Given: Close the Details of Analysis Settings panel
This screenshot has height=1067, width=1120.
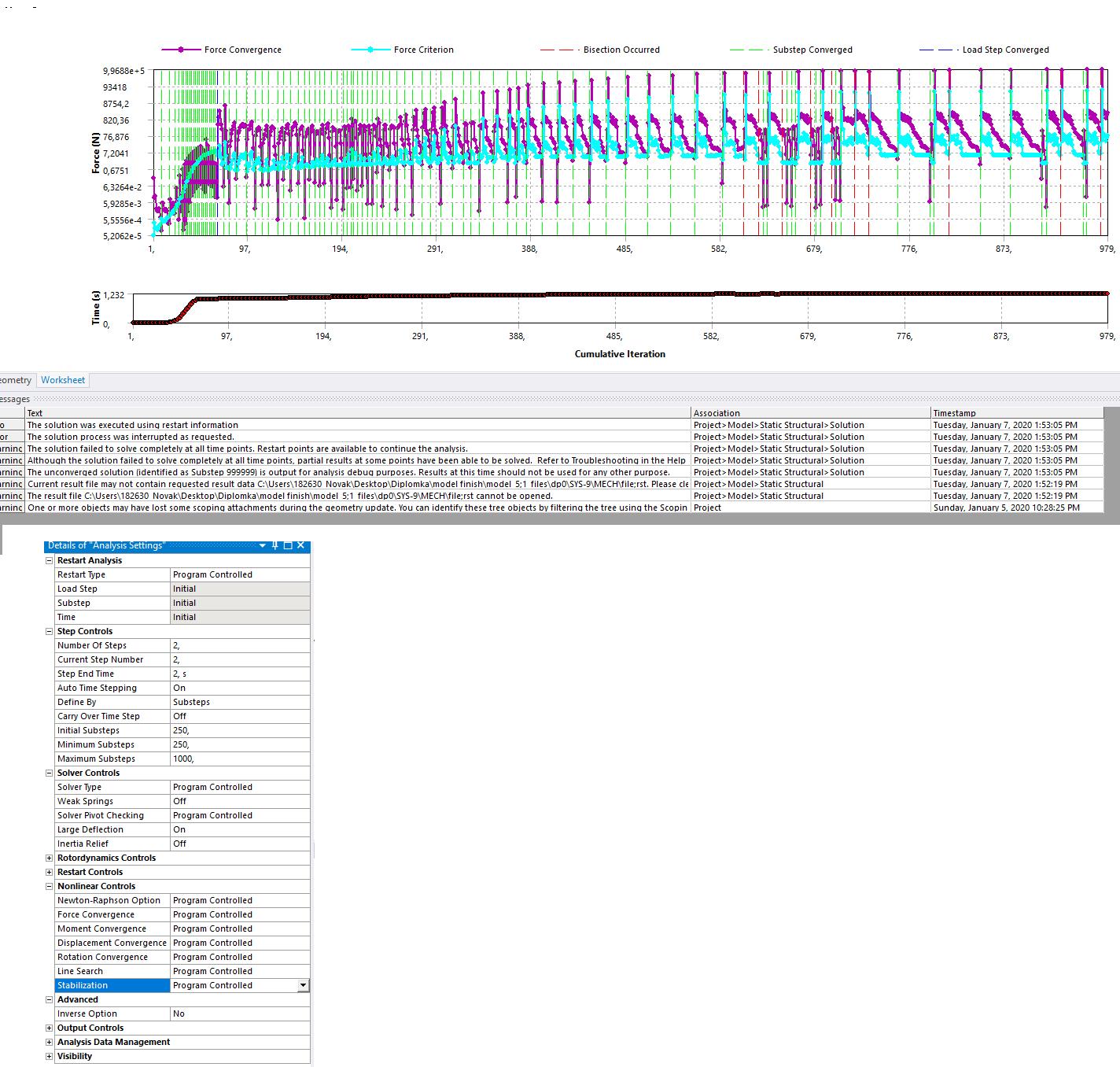Looking at the screenshot, I should tap(300, 545).
